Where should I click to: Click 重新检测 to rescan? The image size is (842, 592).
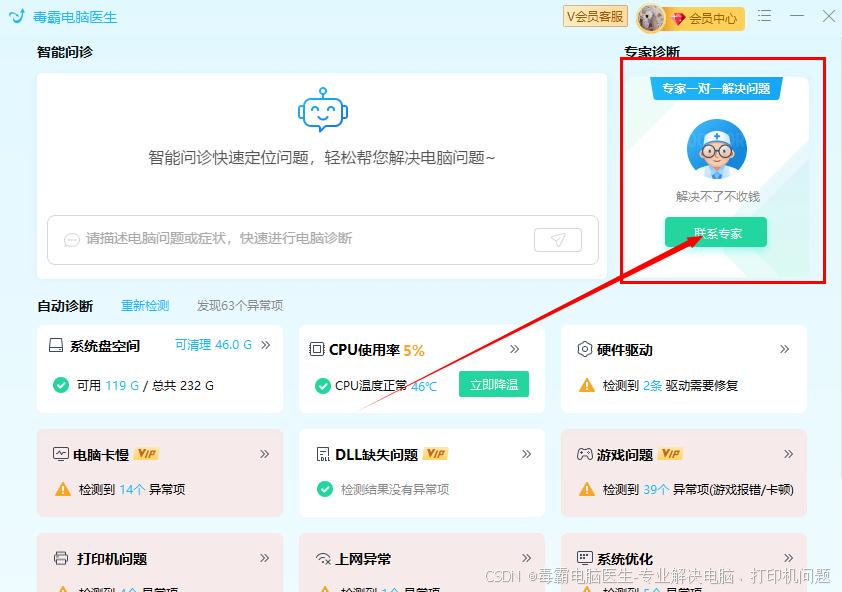pyautogui.click(x=145, y=306)
